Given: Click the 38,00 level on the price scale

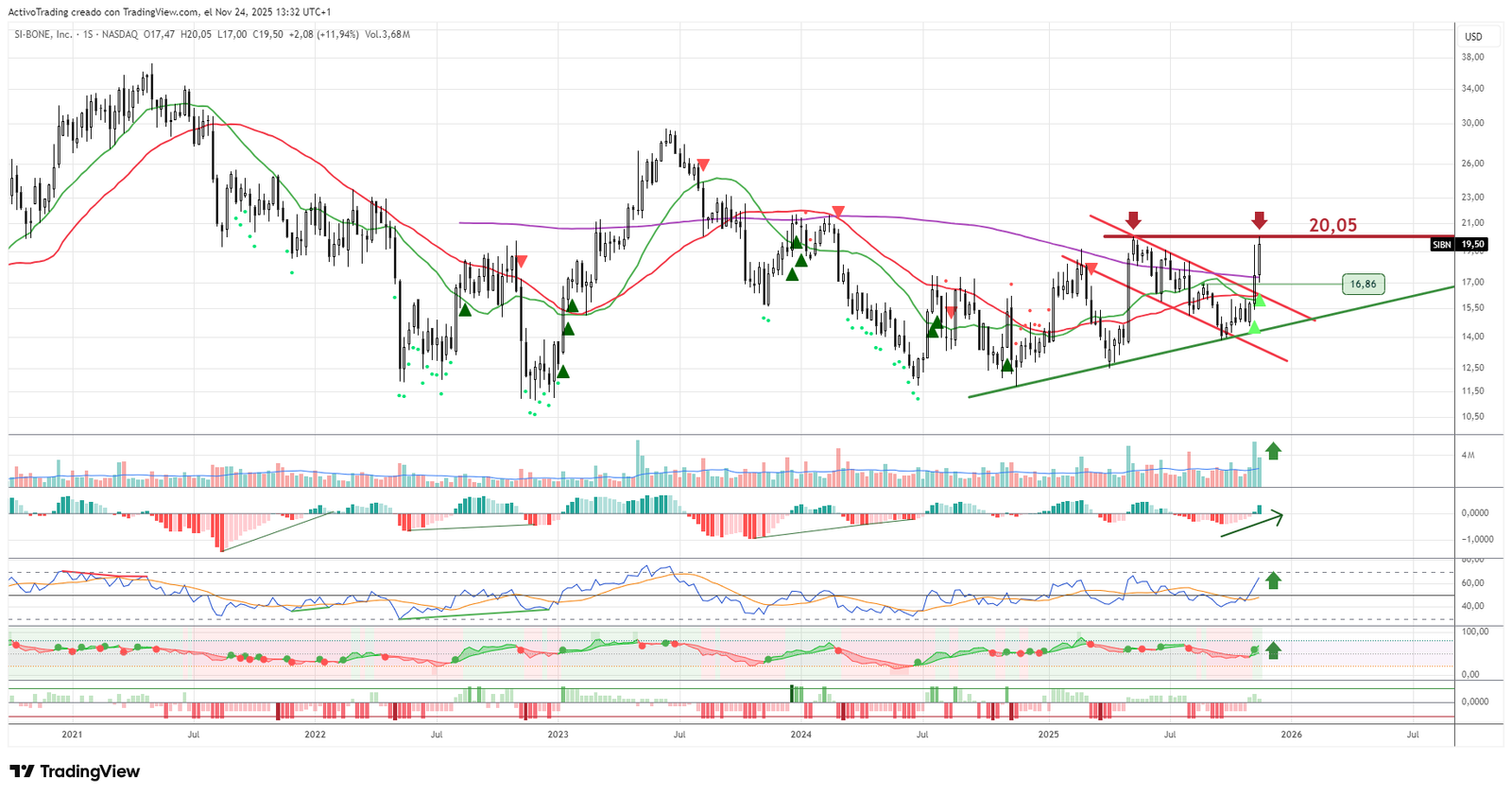Looking at the screenshot, I should [x=1472, y=57].
